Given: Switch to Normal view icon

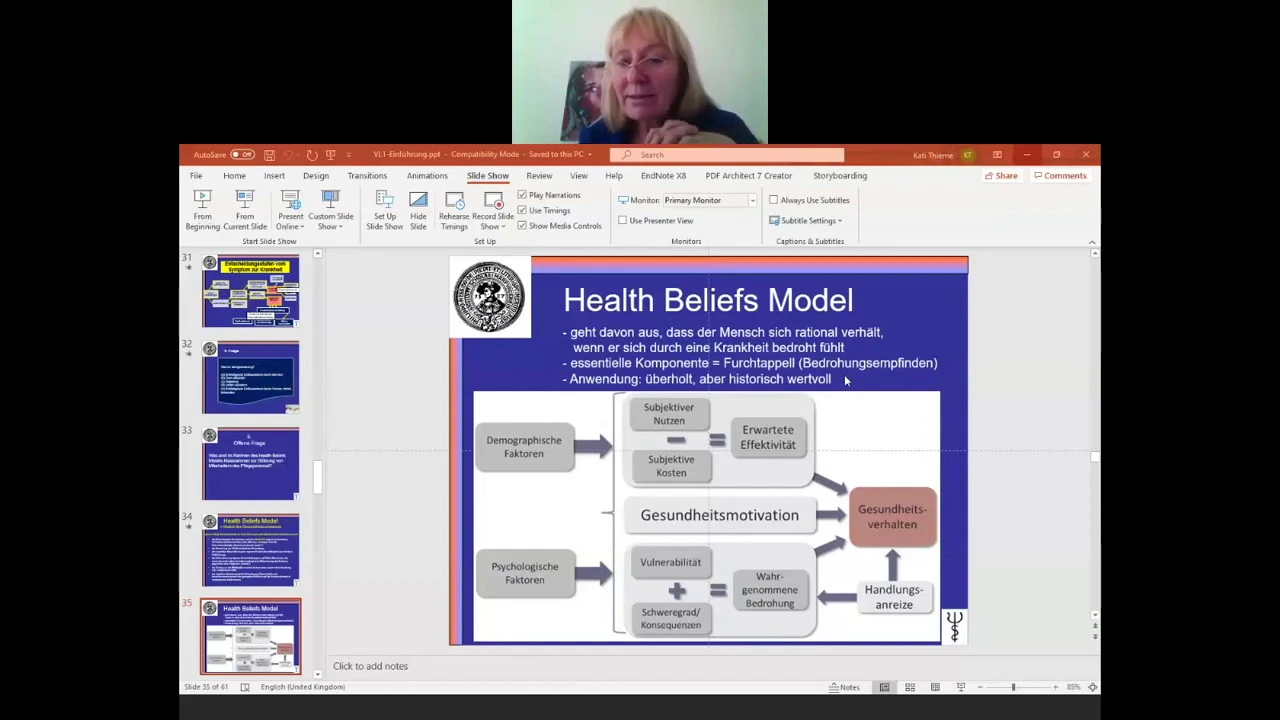Looking at the screenshot, I should [x=884, y=687].
